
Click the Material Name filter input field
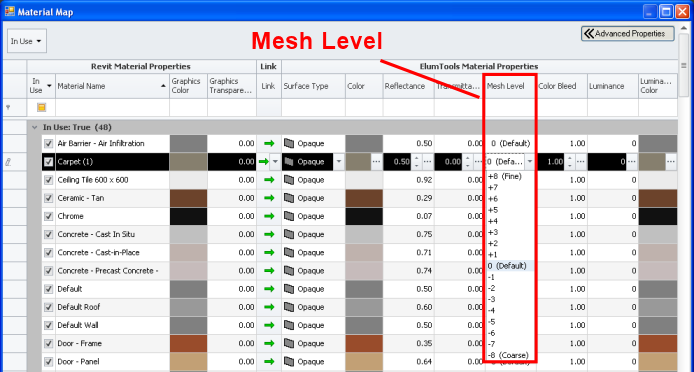point(112,108)
